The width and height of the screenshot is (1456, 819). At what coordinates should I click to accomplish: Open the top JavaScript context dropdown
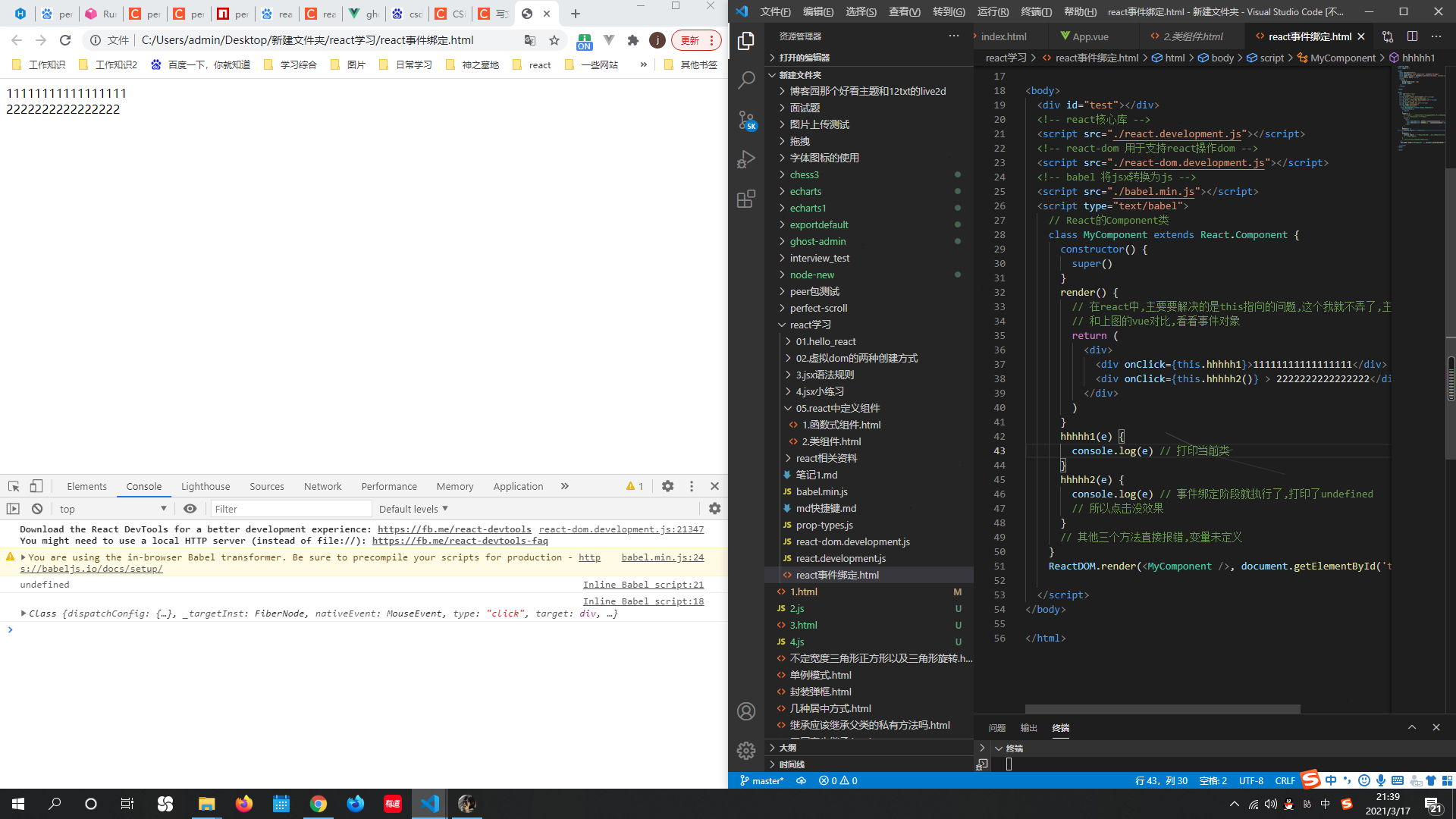click(112, 509)
